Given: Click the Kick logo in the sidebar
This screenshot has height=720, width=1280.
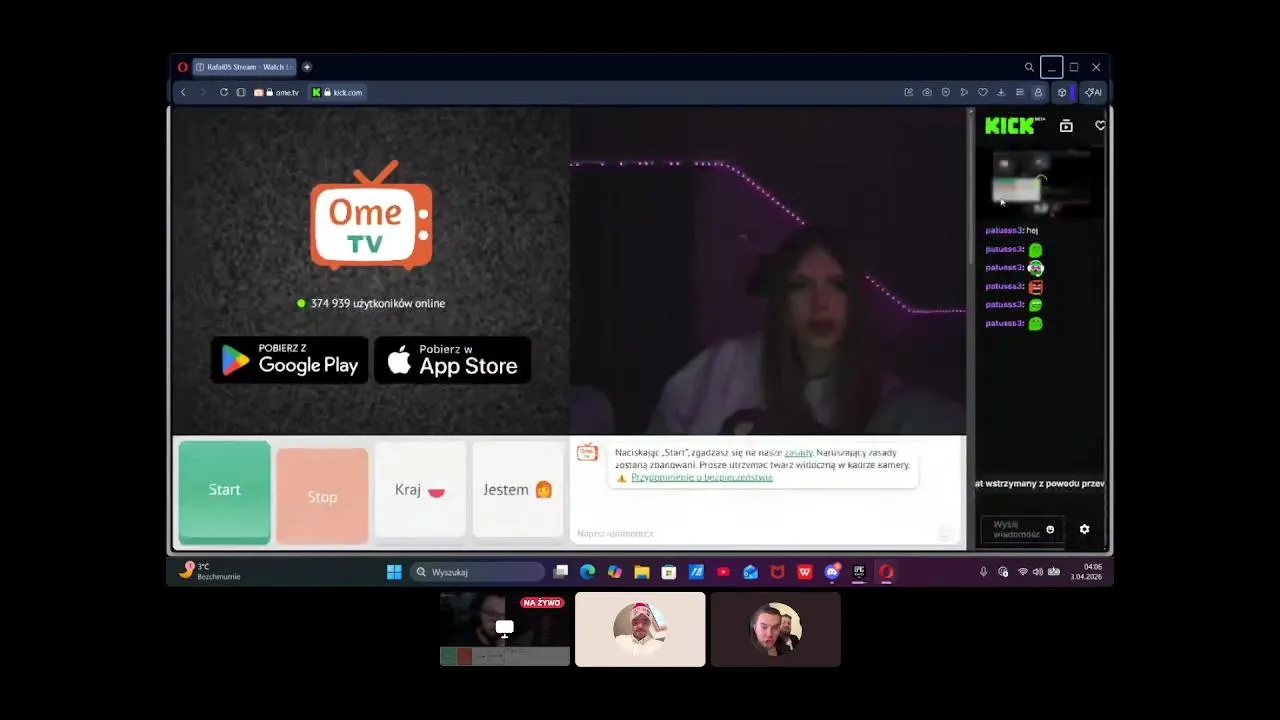Looking at the screenshot, I should [1010, 126].
